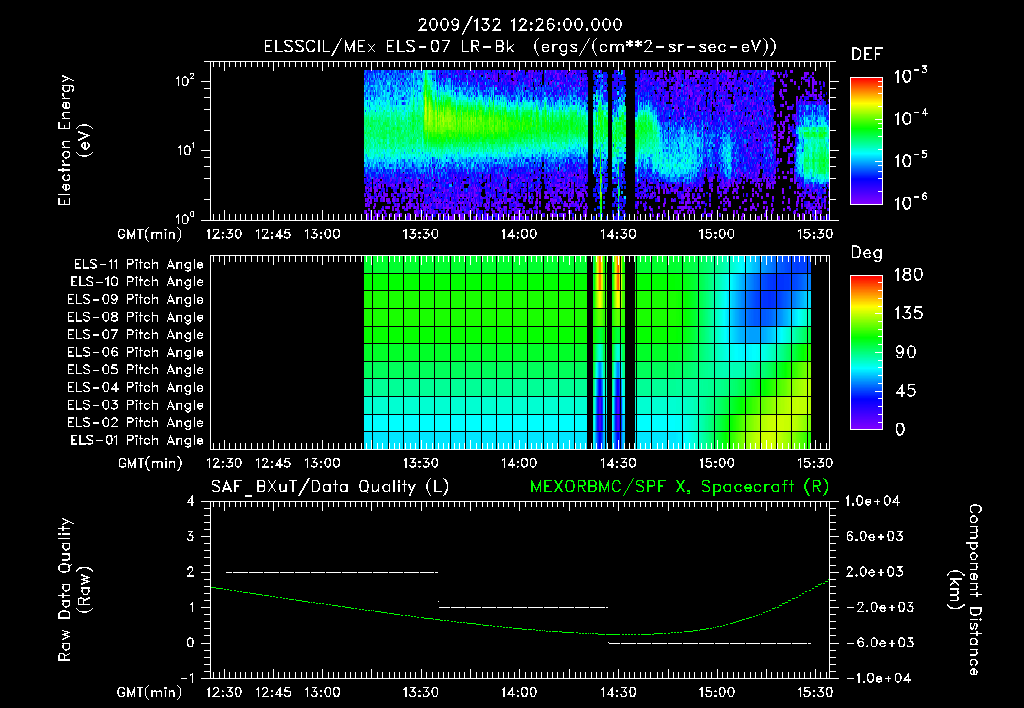Screen dimensions: 1024x708
Task: Click the Raw Data Quality (Raw) axis label
Action: [74, 589]
